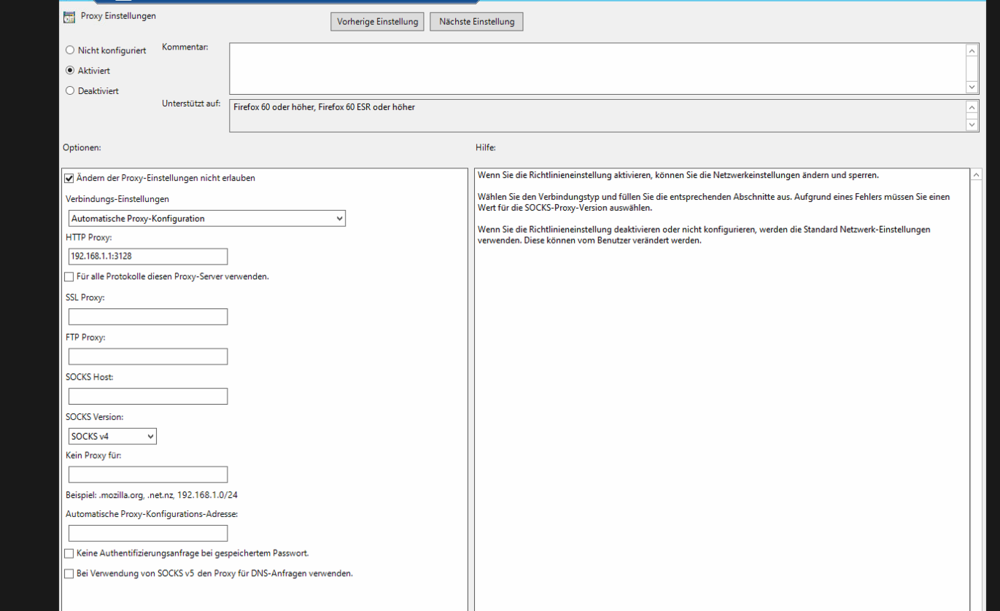Click the Nächste Einstellung button
The width and height of the screenshot is (1000, 611).
click(476, 22)
